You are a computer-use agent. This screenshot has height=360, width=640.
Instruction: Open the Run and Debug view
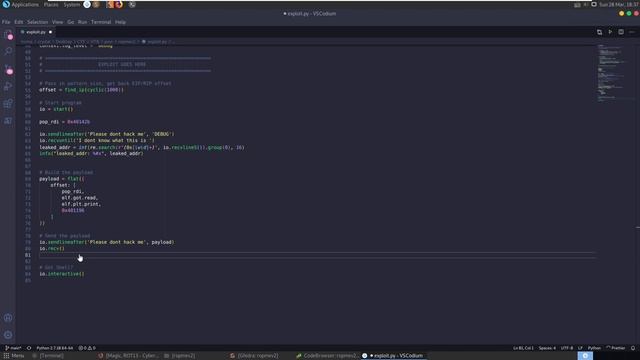click(x=8, y=86)
